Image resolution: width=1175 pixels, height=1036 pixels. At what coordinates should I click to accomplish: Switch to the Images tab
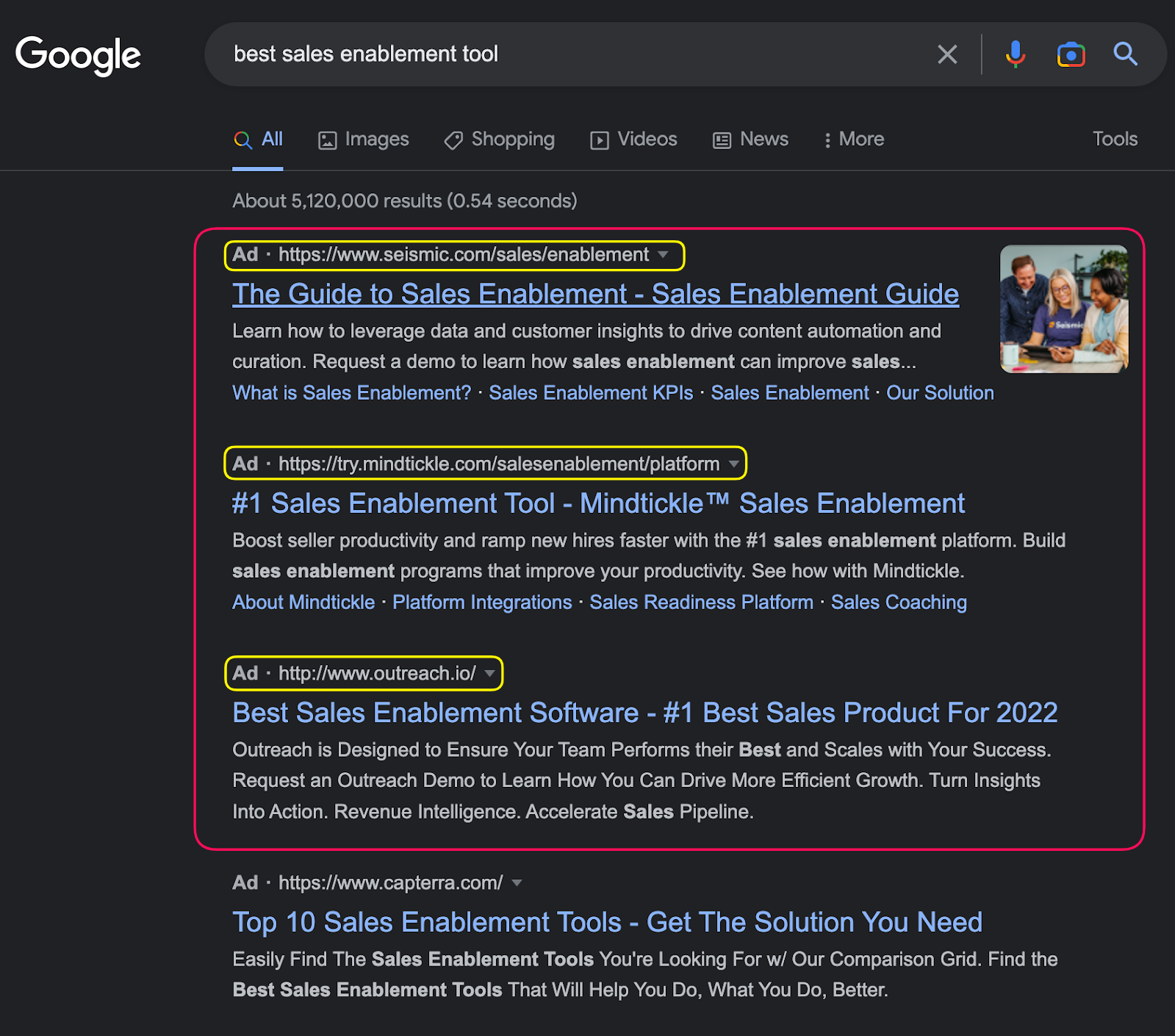pyautogui.click(x=363, y=140)
